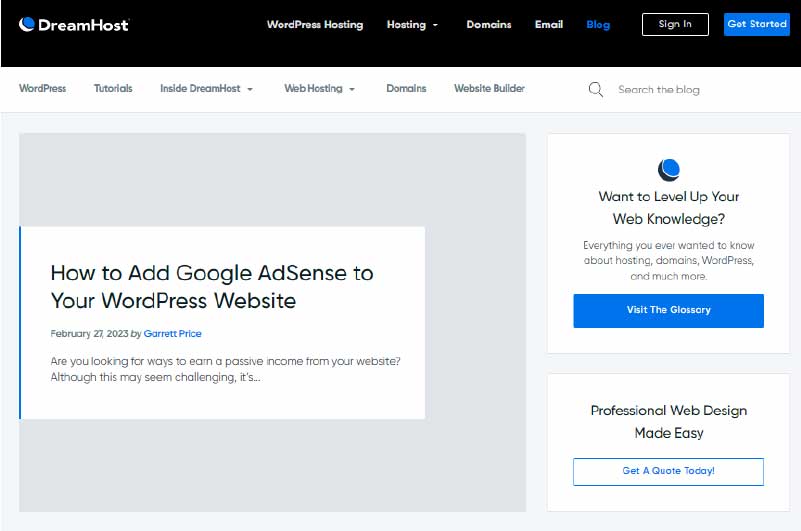Click the Get A Quote Today button
Image resolution: width=801 pixels, height=531 pixels.
pyautogui.click(x=668, y=471)
